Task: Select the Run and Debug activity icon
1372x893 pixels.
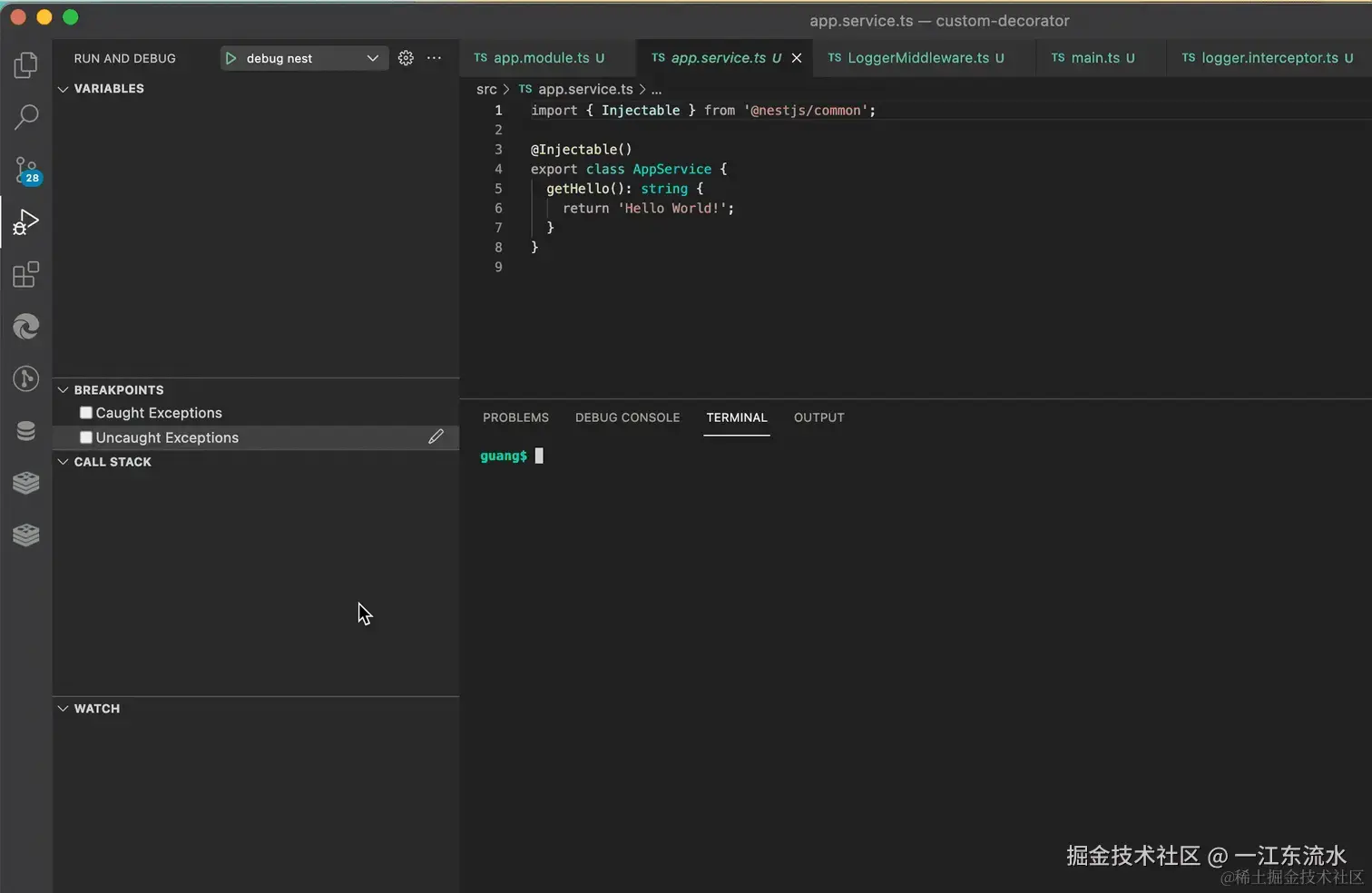Action: [26, 221]
